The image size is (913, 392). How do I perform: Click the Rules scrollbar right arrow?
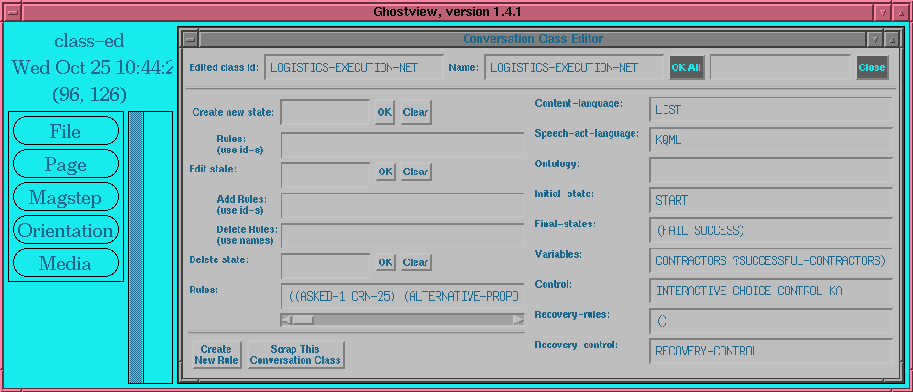tap(518, 320)
